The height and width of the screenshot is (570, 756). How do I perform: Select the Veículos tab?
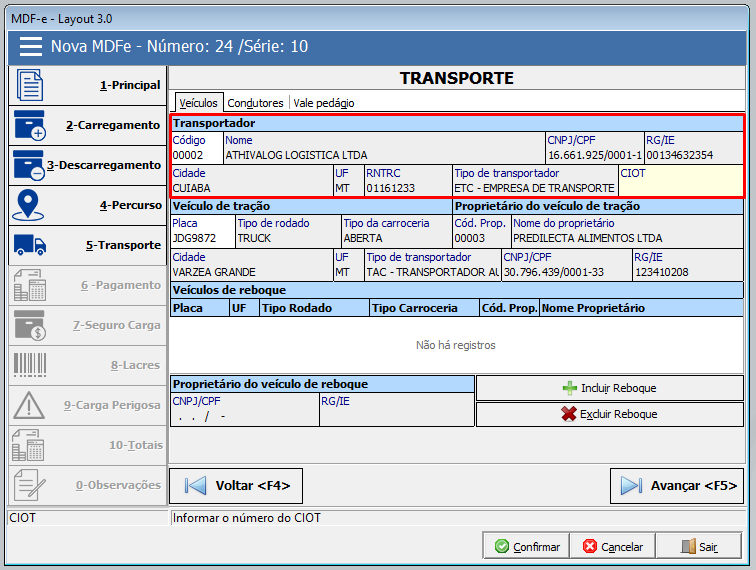coord(198,103)
